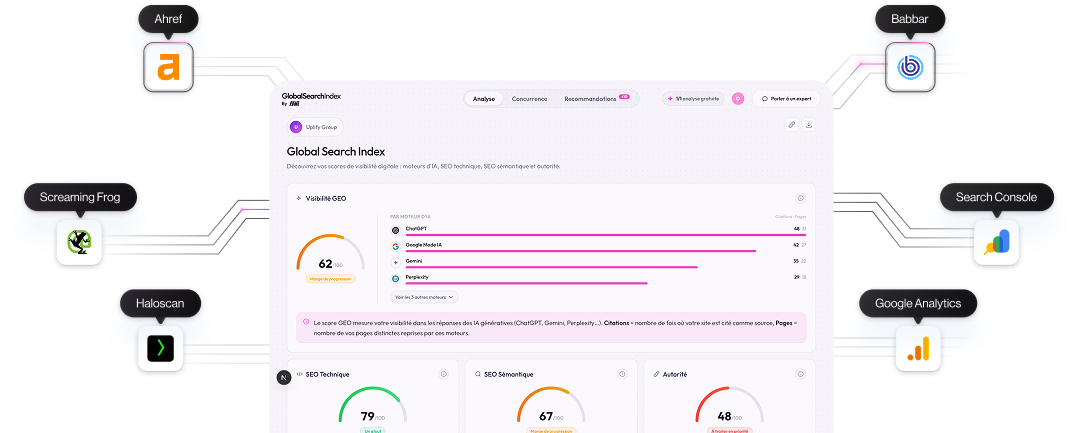Image resolution: width=1079 pixels, height=433 pixels.
Task: Click the Gemini engine icon
Action: tap(396, 262)
